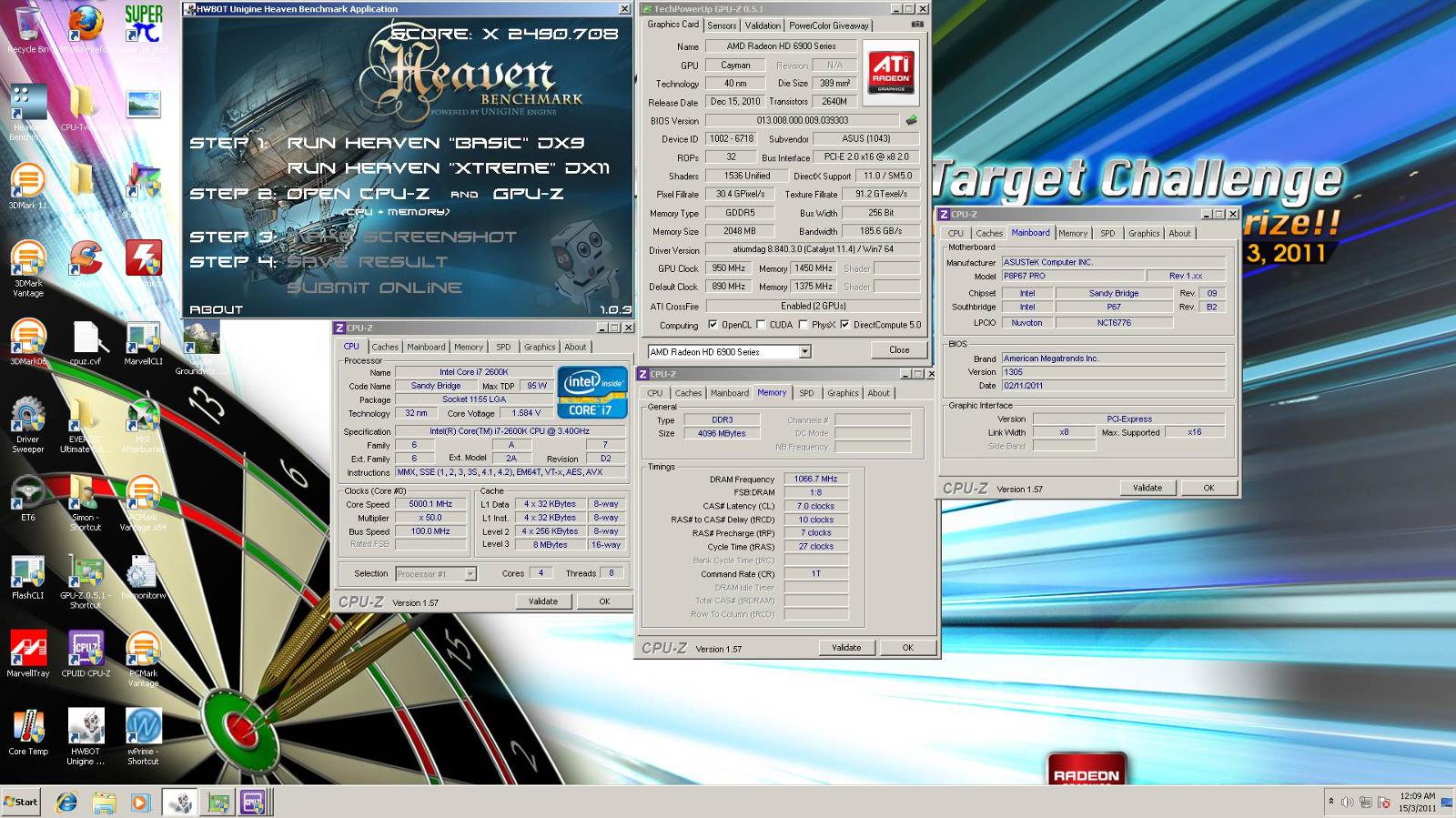This screenshot has height=818, width=1456.
Task: Open the AMD Radeon HD 6900 Series dropdown
Action: [x=729, y=351]
